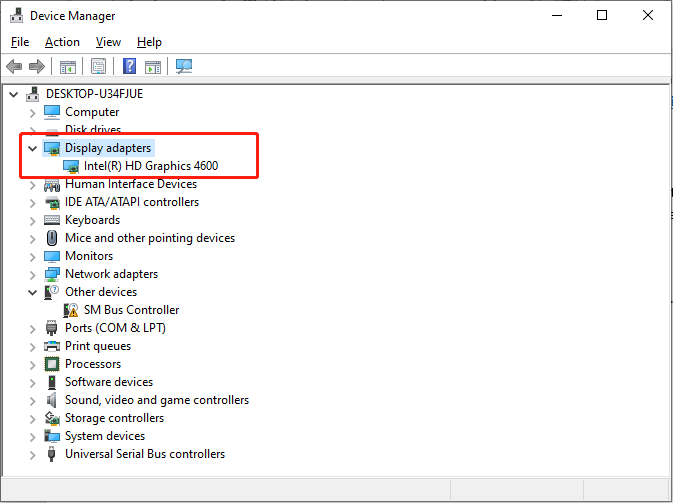
Task: Open the Properties toolbar icon
Action: (98, 67)
